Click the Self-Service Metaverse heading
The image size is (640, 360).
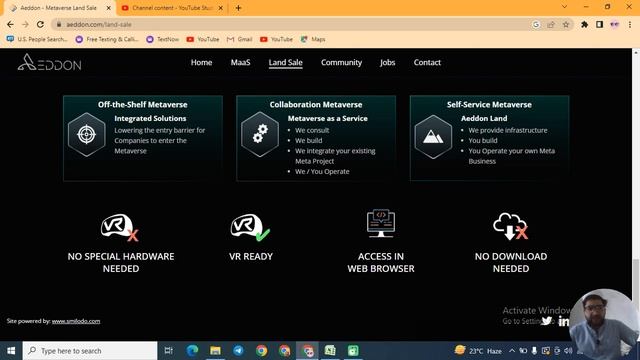[489, 104]
